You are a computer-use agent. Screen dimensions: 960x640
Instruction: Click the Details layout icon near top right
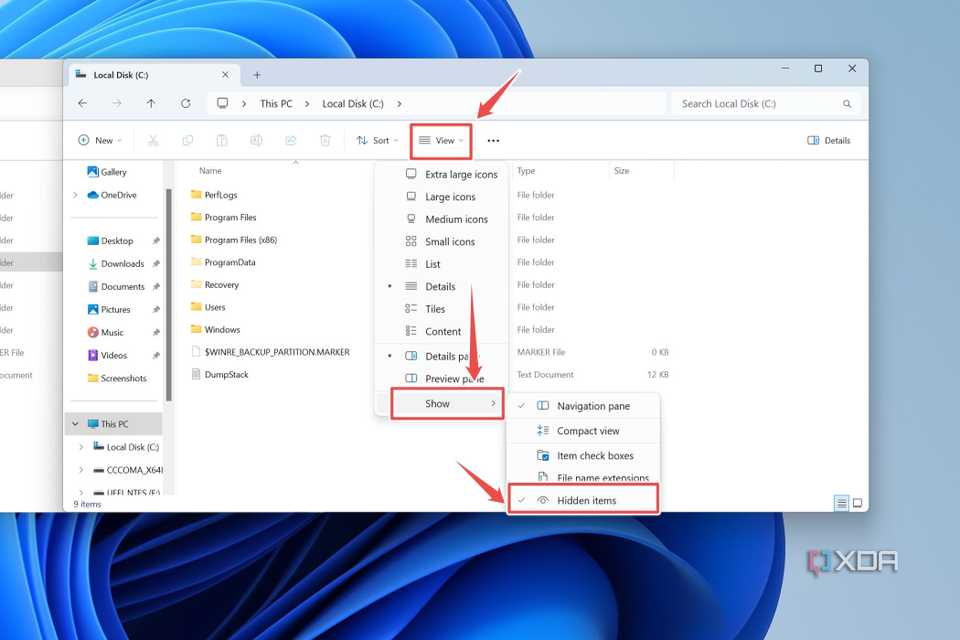[828, 140]
